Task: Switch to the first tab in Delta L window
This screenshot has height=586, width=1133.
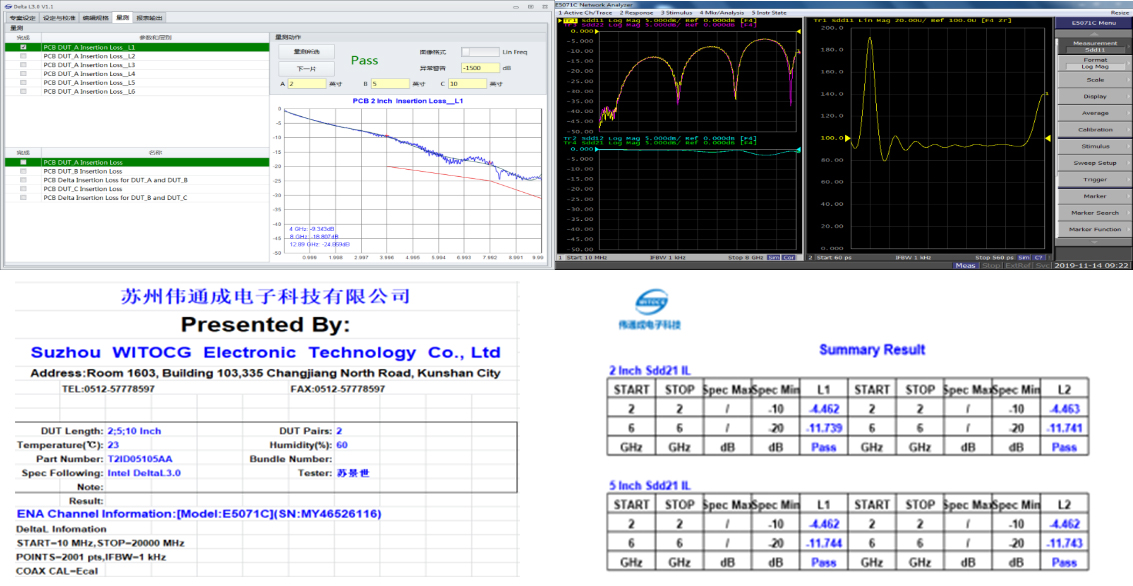Action: point(22,18)
